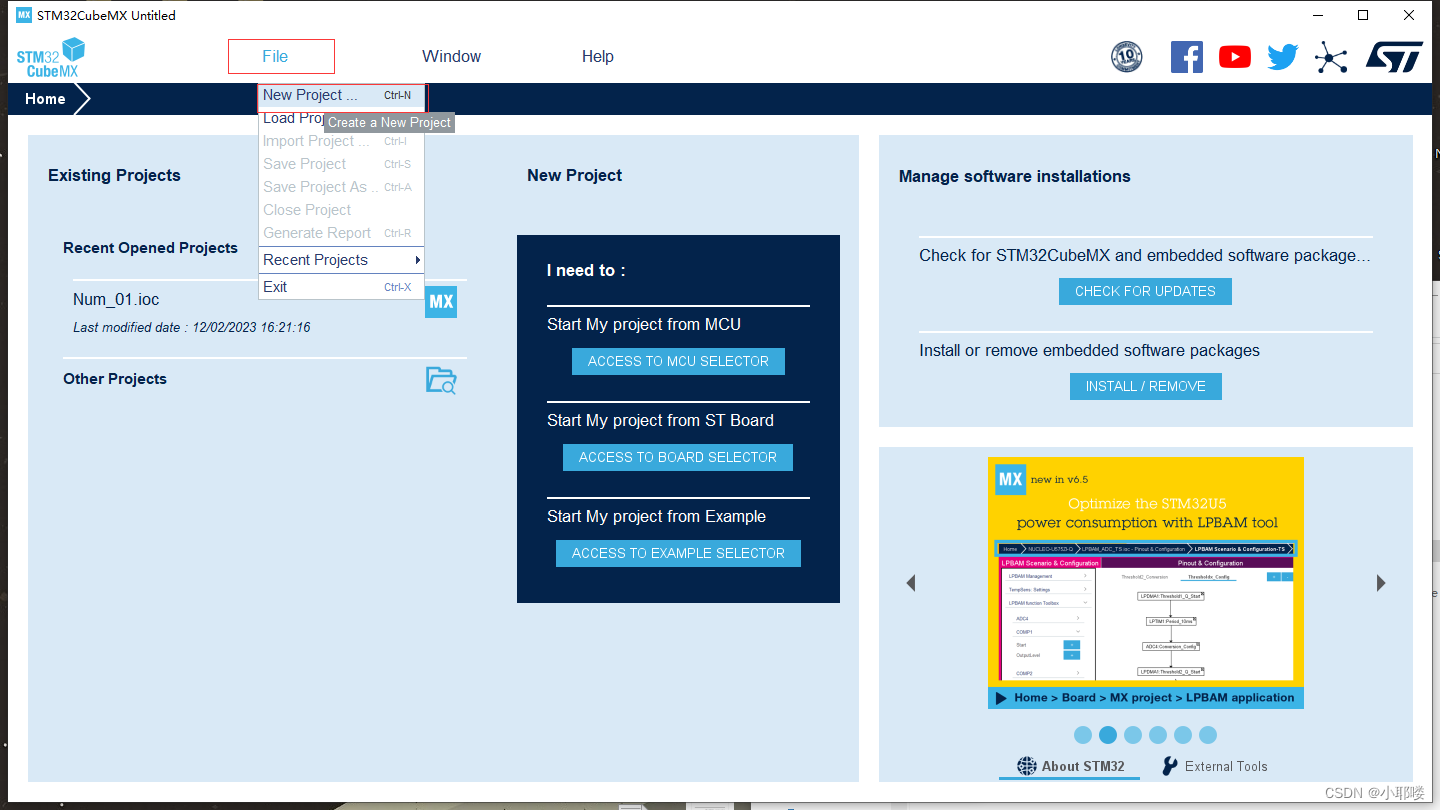
Task: Open the Facebook icon link
Action: tap(1187, 57)
